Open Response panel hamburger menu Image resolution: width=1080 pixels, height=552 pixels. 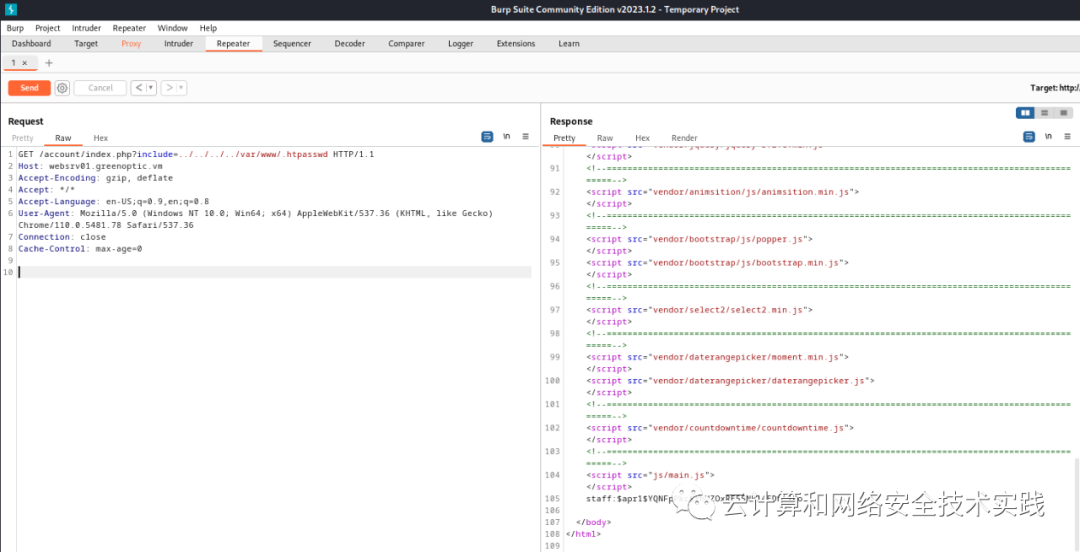pos(1067,136)
